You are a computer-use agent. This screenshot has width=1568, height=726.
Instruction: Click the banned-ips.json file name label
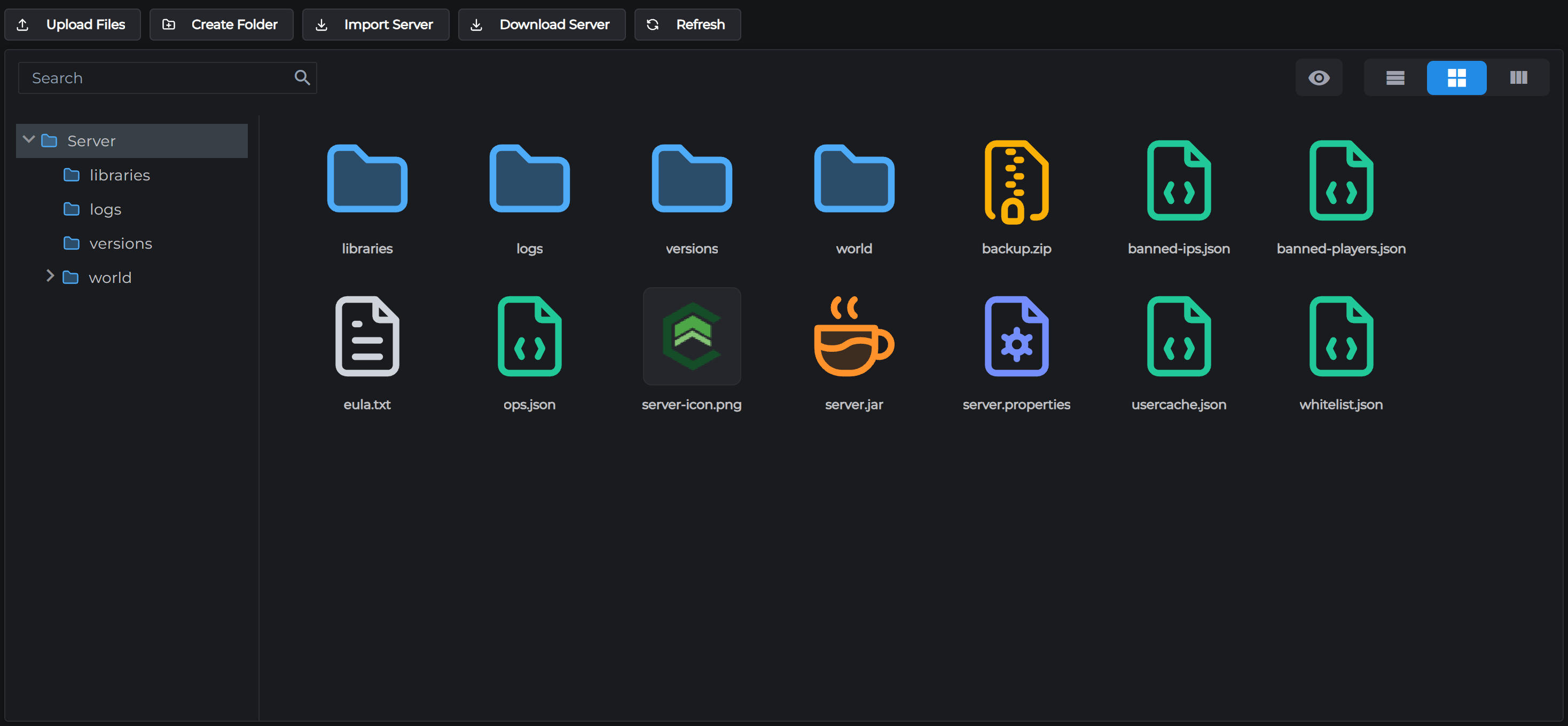pyautogui.click(x=1179, y=248)
